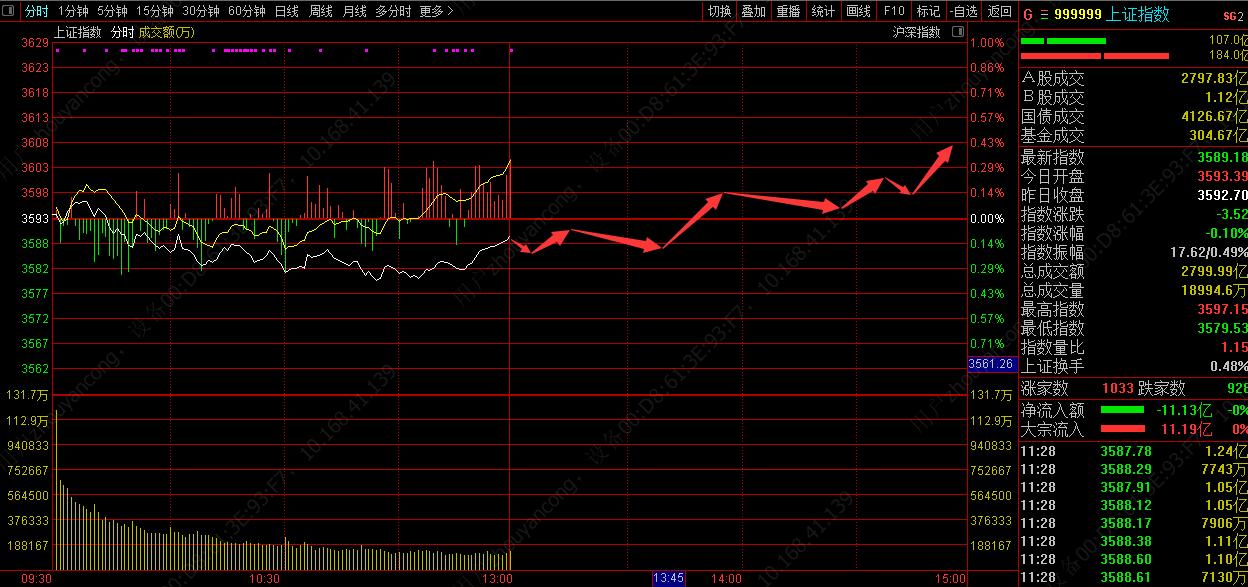Click the -自选 remove from watchlist button
The height and width of the screenshot is (587, 1248).
[962, 11]
